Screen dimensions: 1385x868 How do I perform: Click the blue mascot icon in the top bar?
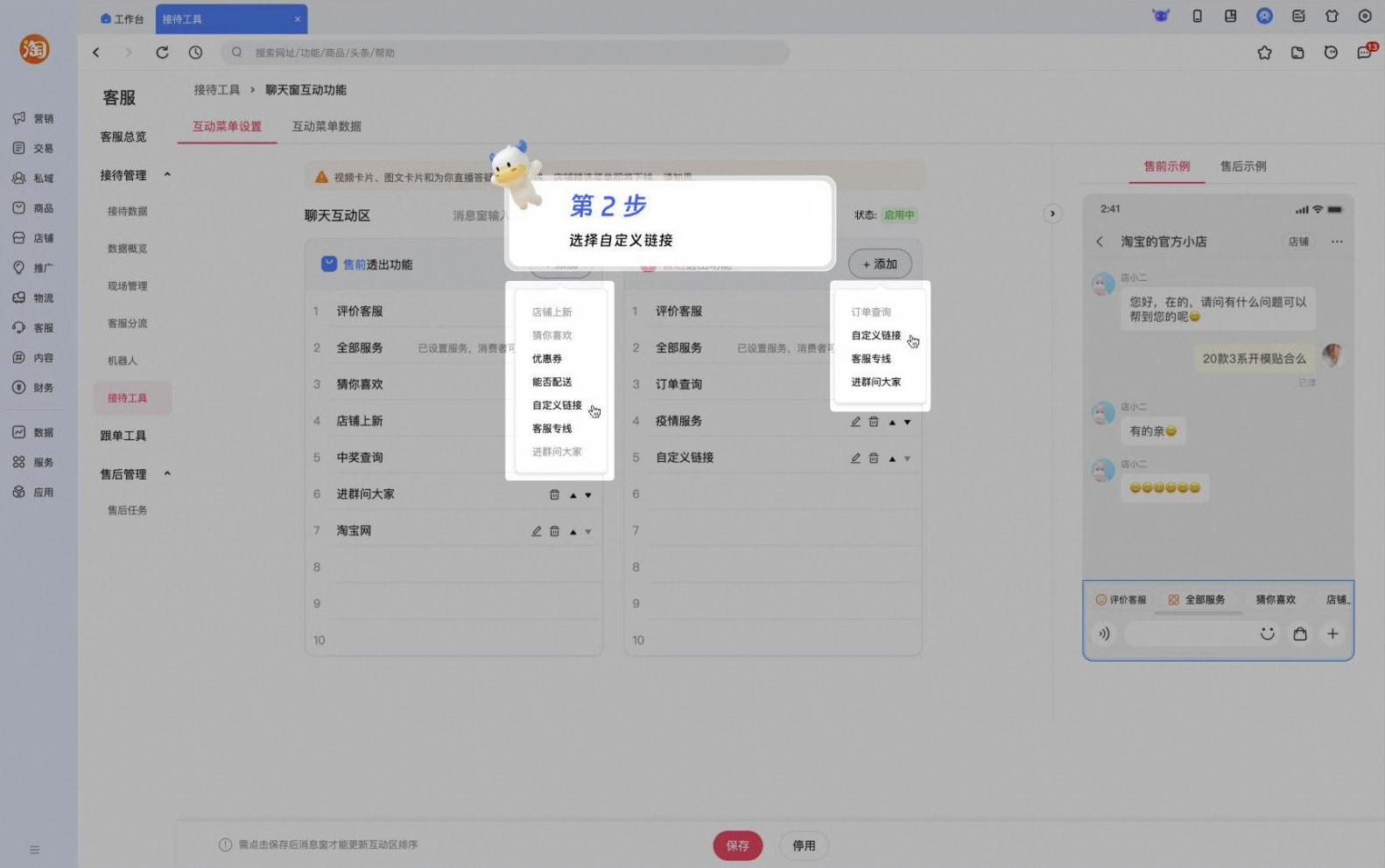pyautogui.click(x=1161, y=16)
